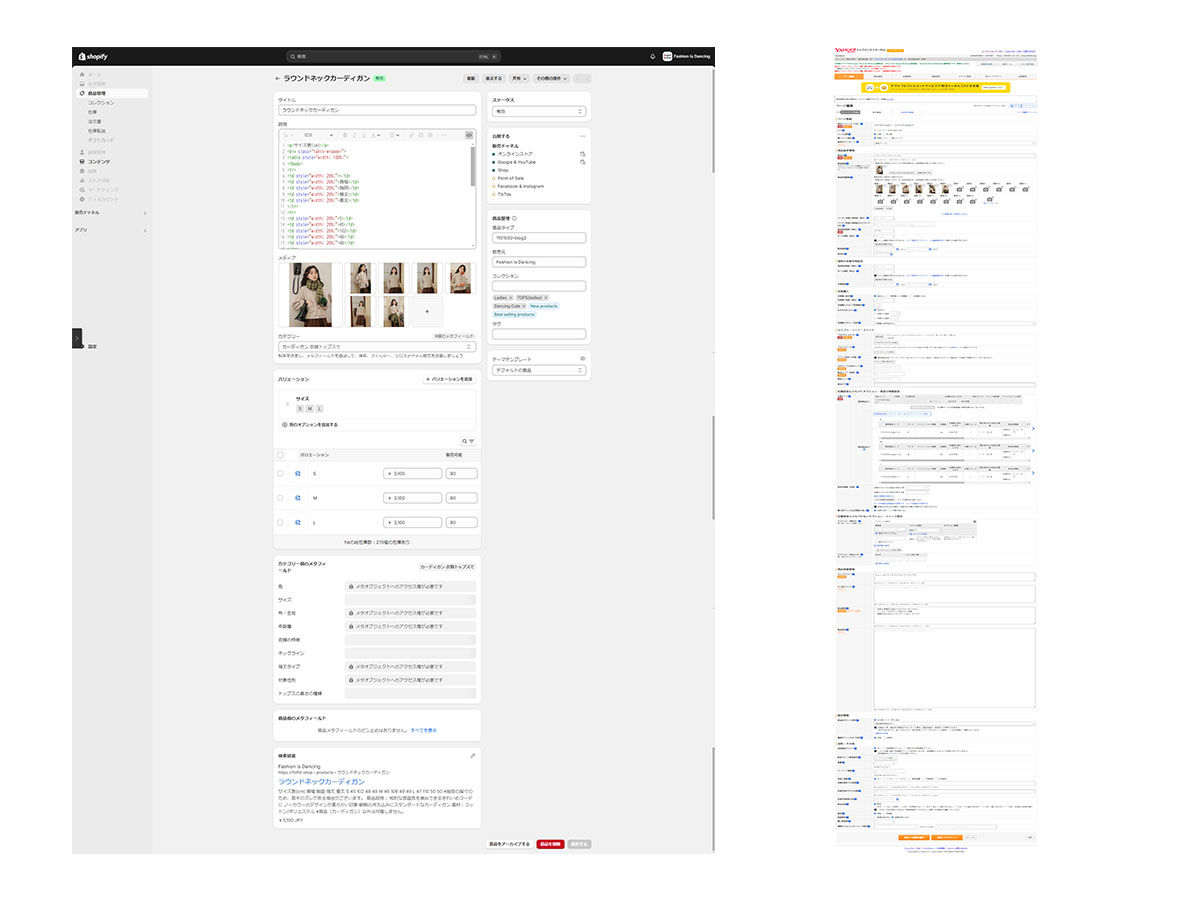The height and width of the screenshot is (900, 1200).
Task: Select コンテンツ in the left sidebar
Action: (x=99, y=161)
